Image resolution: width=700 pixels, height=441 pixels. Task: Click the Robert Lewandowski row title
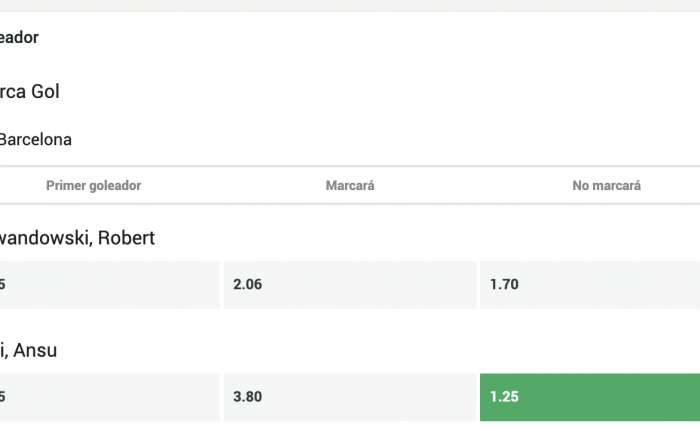coord(77,238)
